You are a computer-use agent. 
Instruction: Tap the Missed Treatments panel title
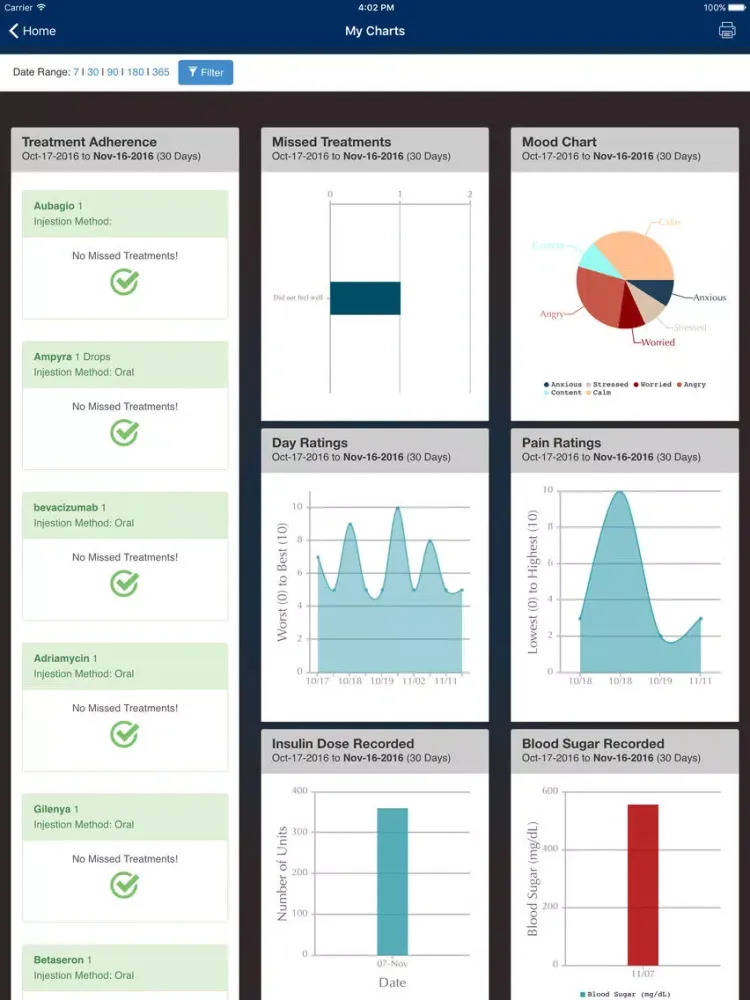[x=332, y=142]
